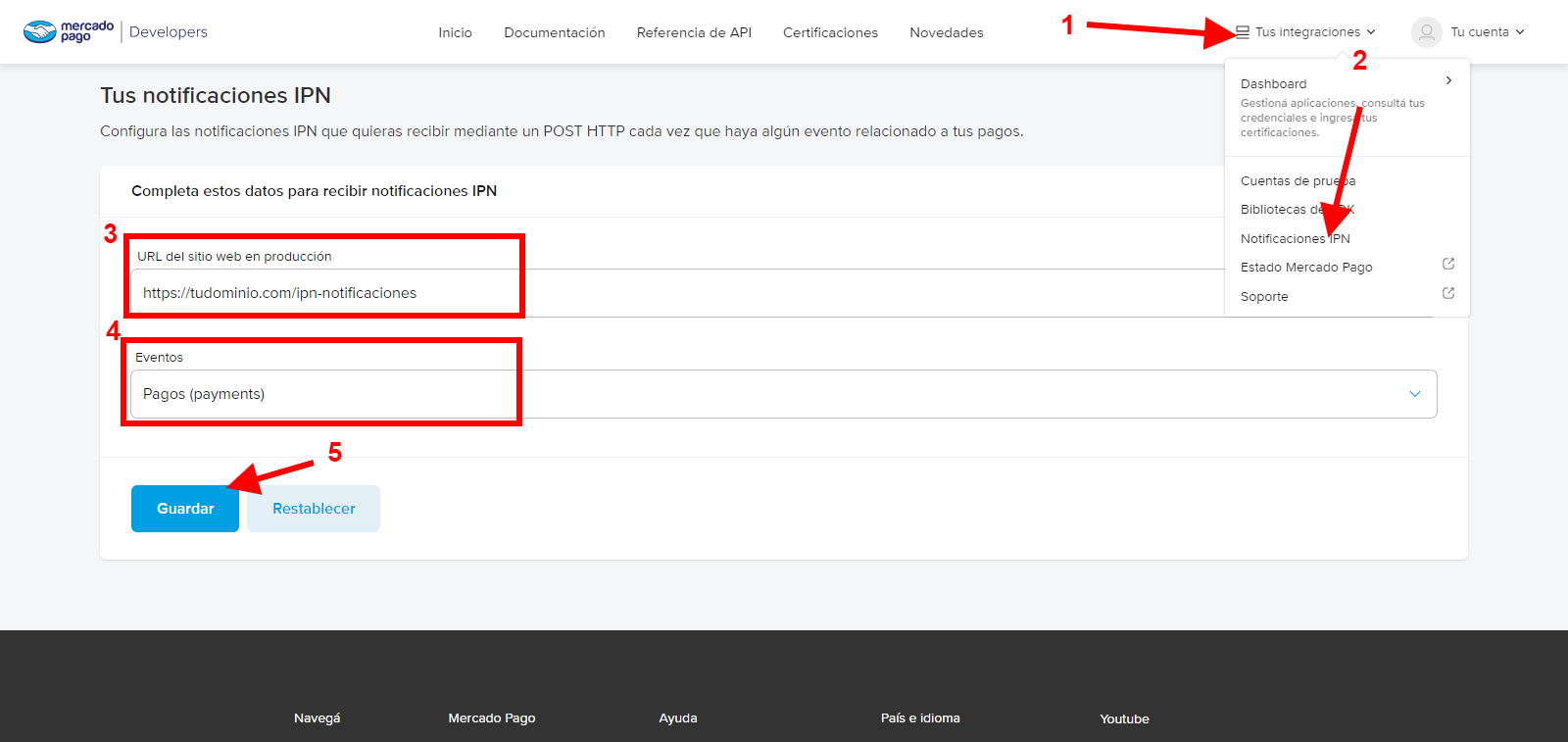This screenshot has height=742, width=1568.
Task: Open Novedades section
Action: (x=946, y=32)
